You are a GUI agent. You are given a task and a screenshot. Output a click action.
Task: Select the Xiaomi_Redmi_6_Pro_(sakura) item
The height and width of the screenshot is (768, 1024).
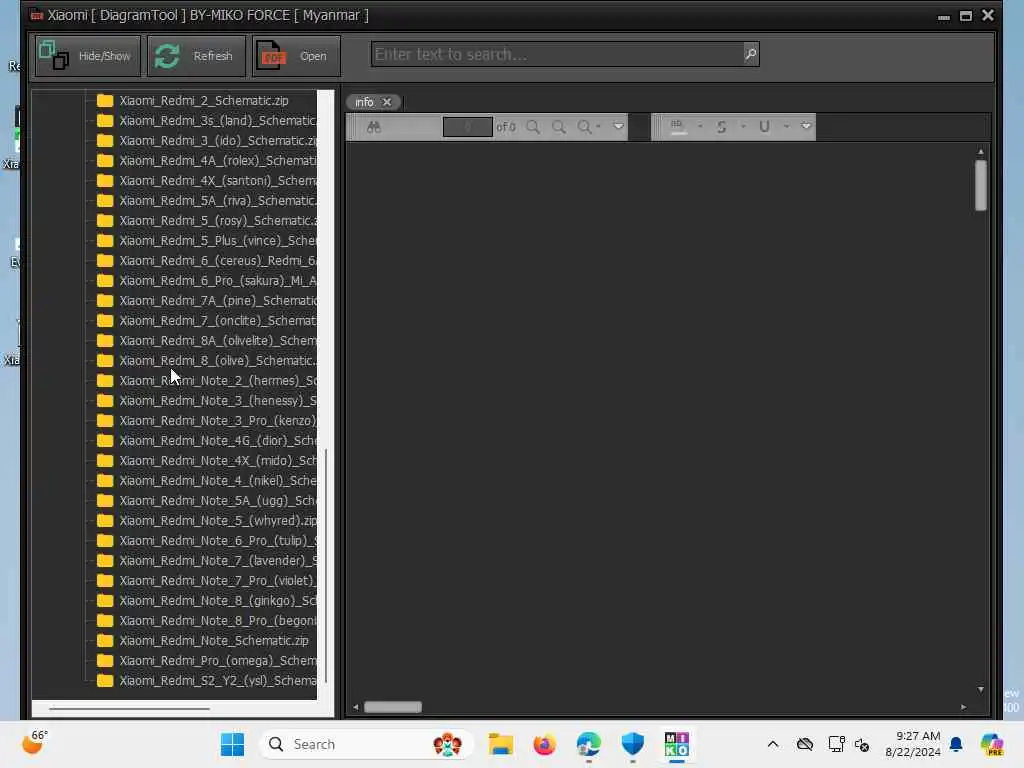217,281
